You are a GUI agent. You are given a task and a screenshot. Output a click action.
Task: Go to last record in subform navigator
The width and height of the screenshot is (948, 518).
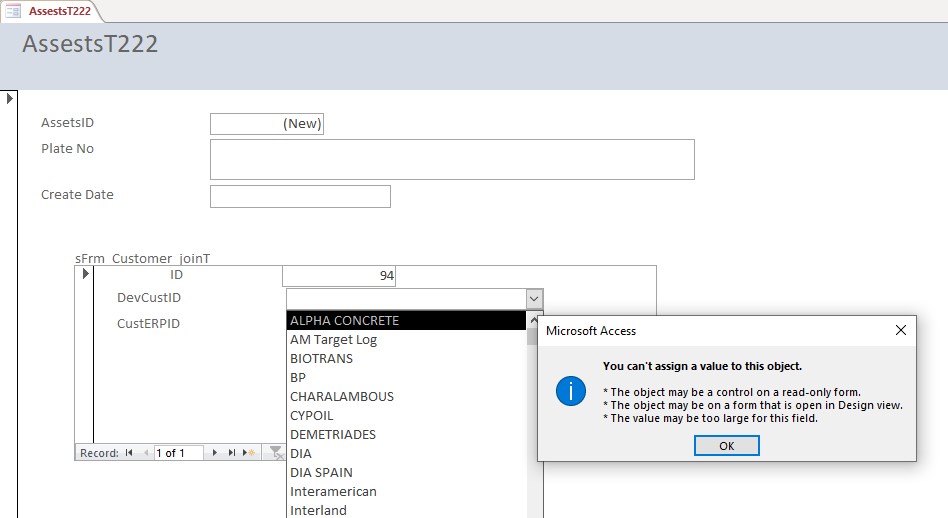pyautogui.click(x=232, y=453)
